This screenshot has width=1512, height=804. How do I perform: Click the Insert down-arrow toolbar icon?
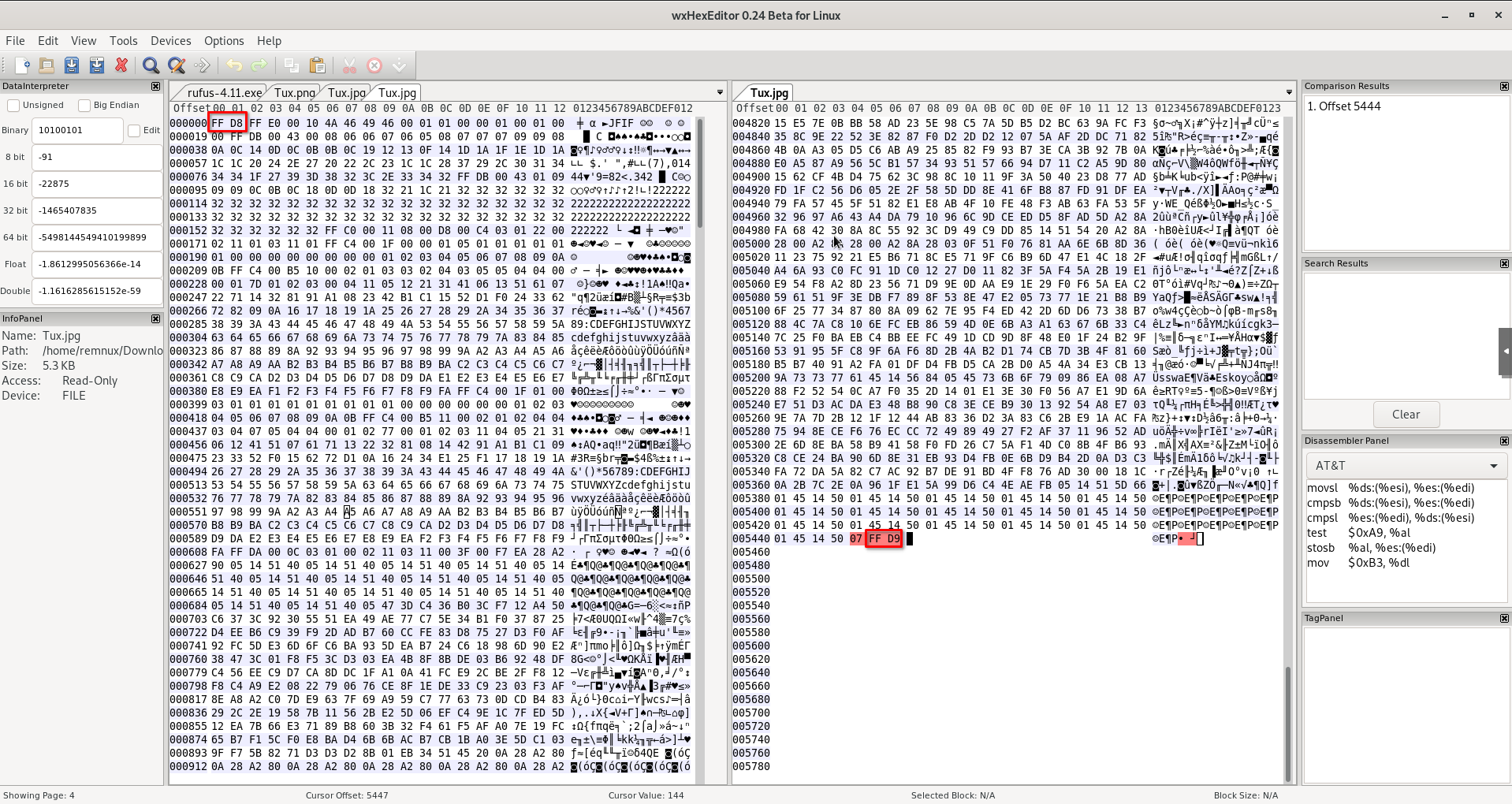(x=400, y=65)
